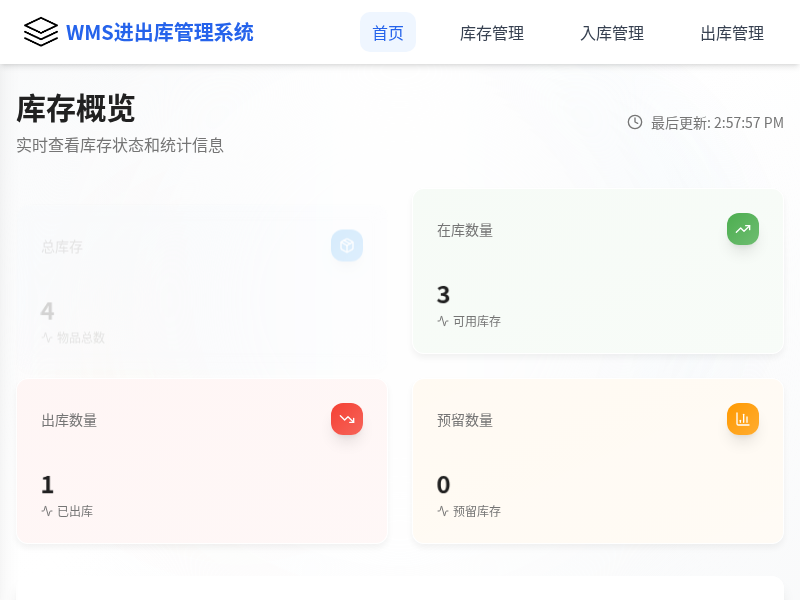Click the clock icon beside 最后更新
Image resolution: width=800 pixels, height=600 pixels.
pyautogui.click(x=635, y=122)
